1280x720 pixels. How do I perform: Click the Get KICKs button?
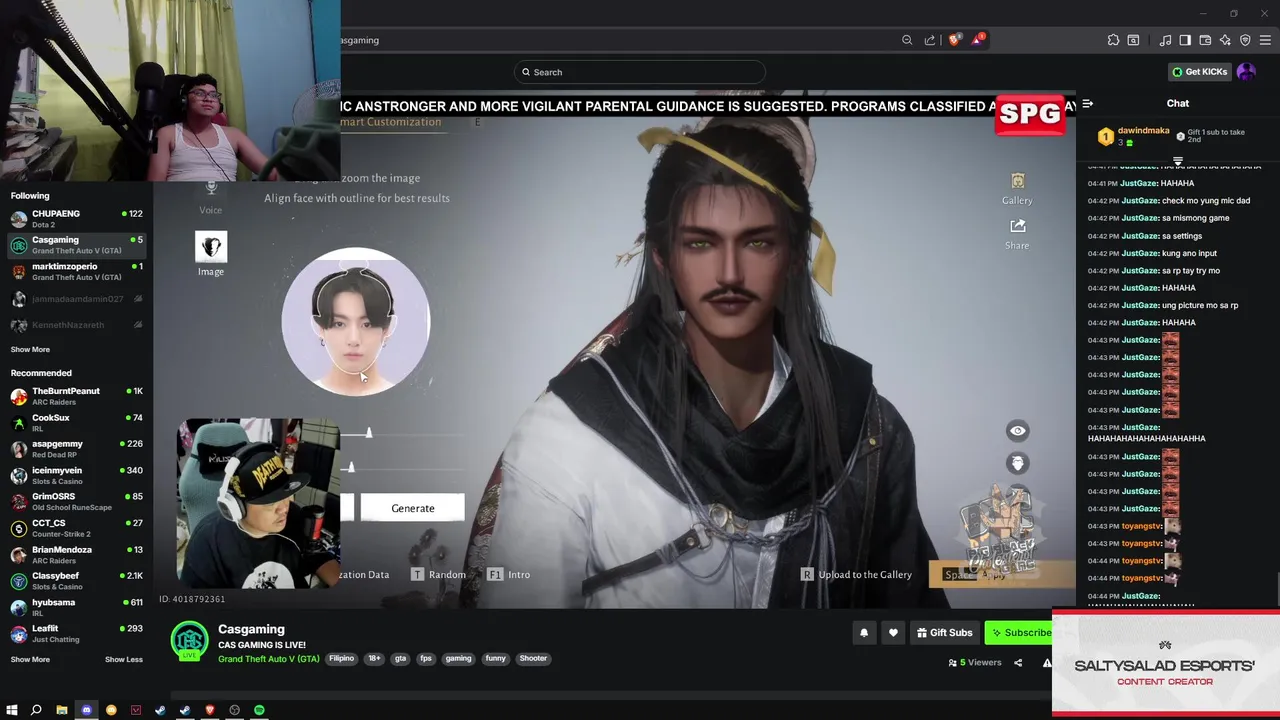(x=1200, y=72)
